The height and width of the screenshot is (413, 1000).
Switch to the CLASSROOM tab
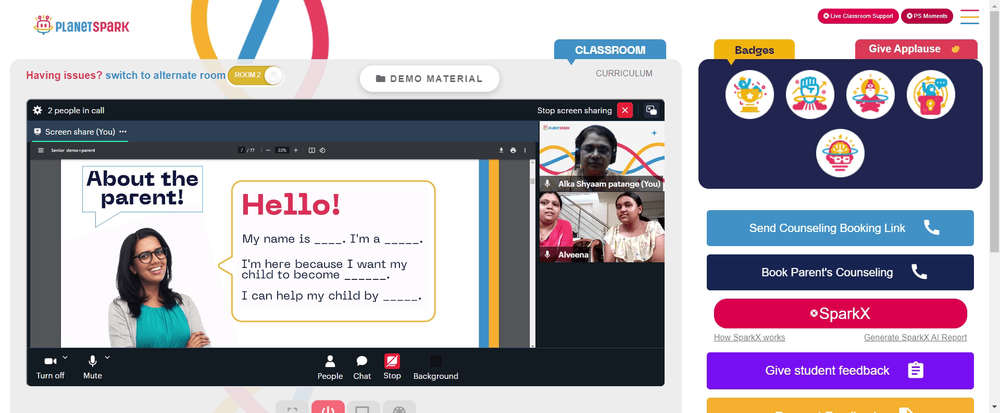(x=610, y=50)
